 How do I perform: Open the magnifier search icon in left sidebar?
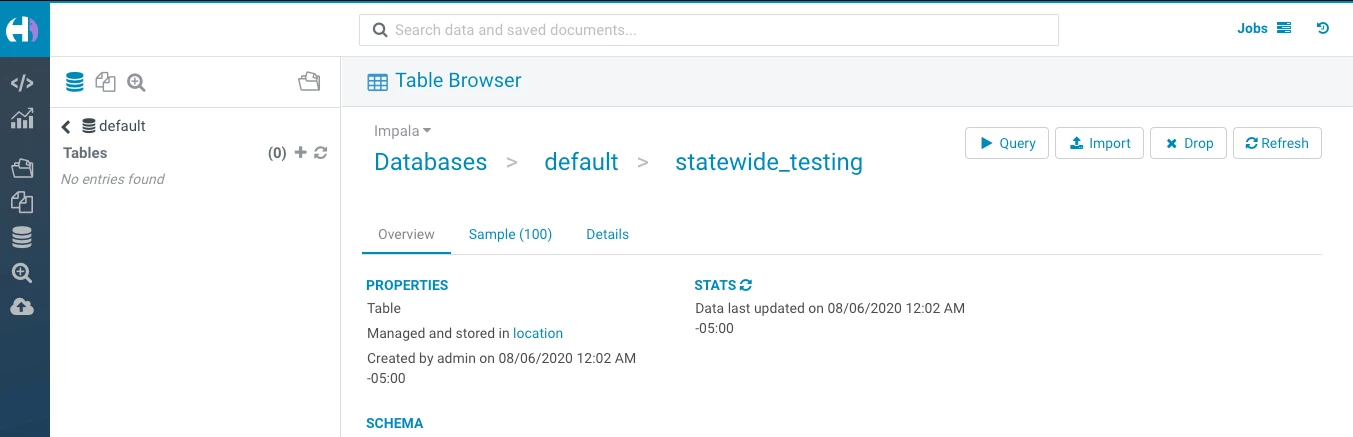click(x=22, y=272)
